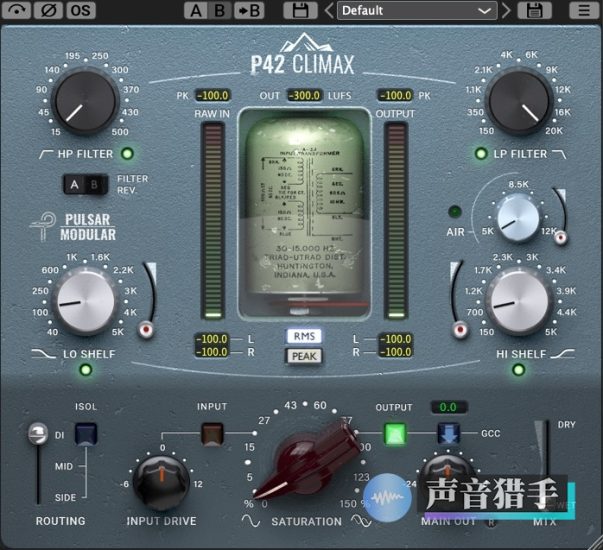Switch Filter Rev. to B
The height and width of the screenshot is (550, 603).
[95, 185]
